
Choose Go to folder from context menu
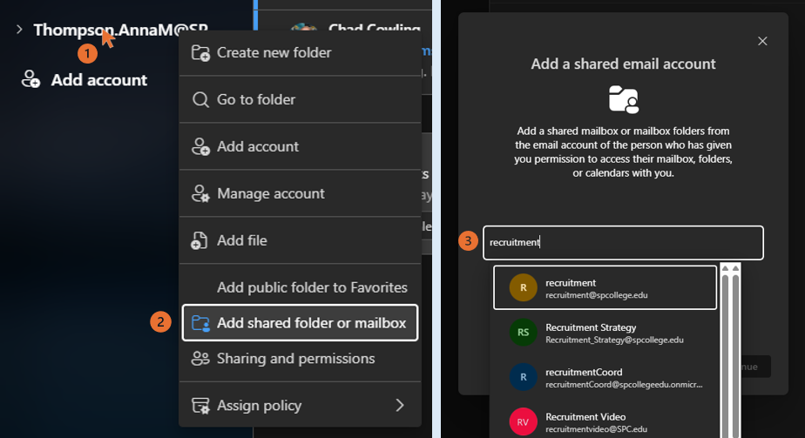pos(300,100)
